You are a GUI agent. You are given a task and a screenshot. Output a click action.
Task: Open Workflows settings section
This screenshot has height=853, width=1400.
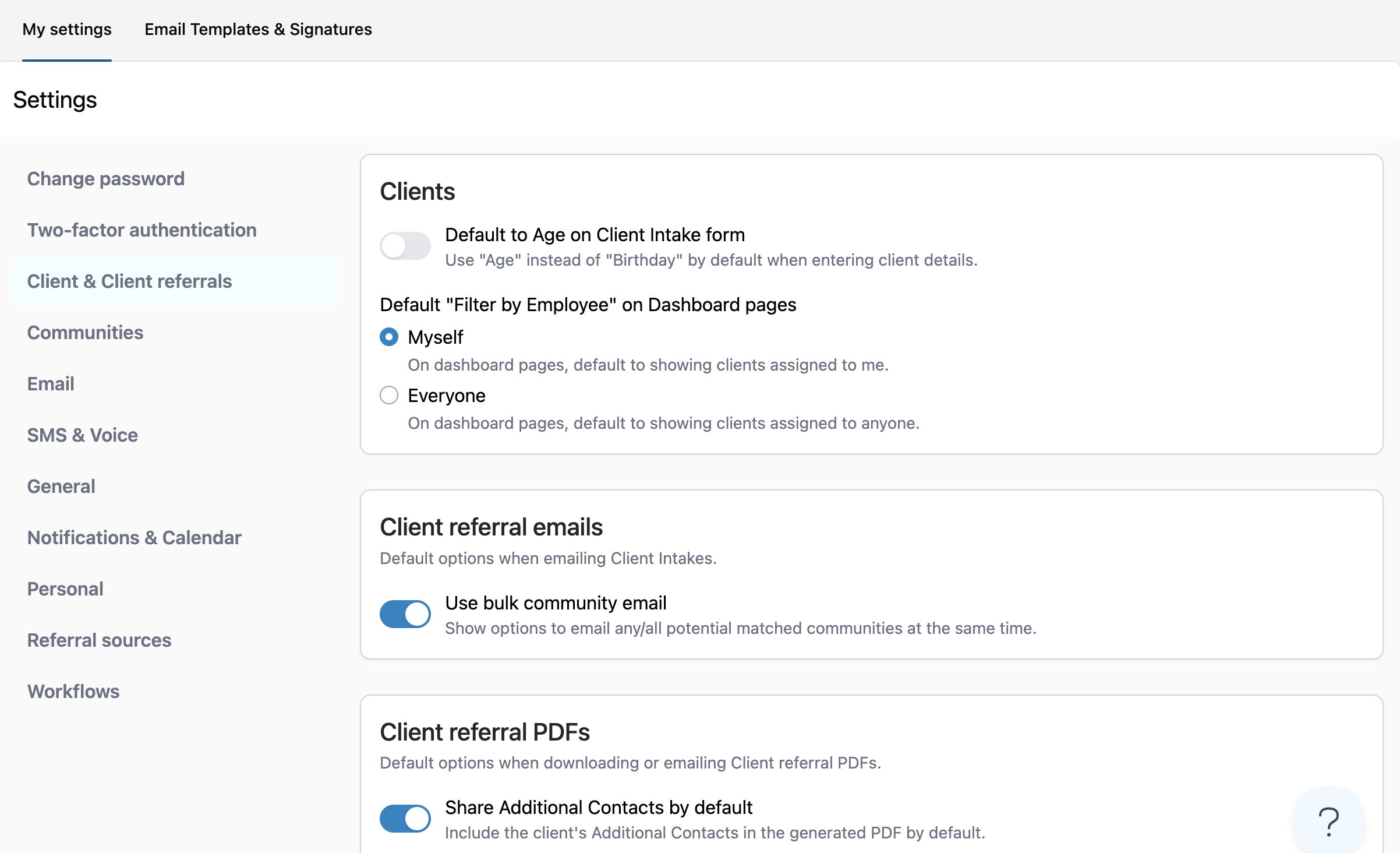click(x=73, y=691)
